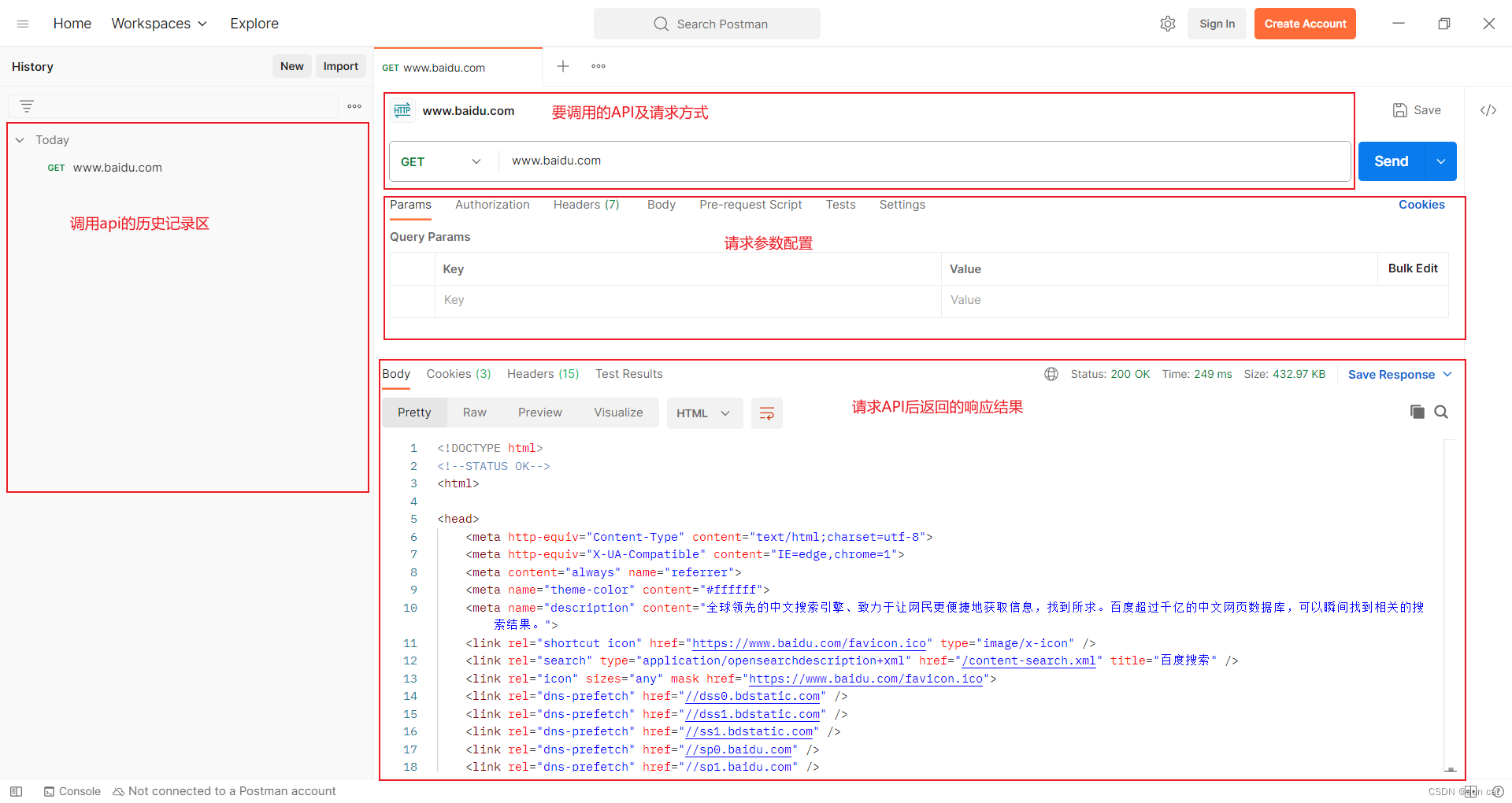Open GET www.baidu.com history entry

point(105,168)
